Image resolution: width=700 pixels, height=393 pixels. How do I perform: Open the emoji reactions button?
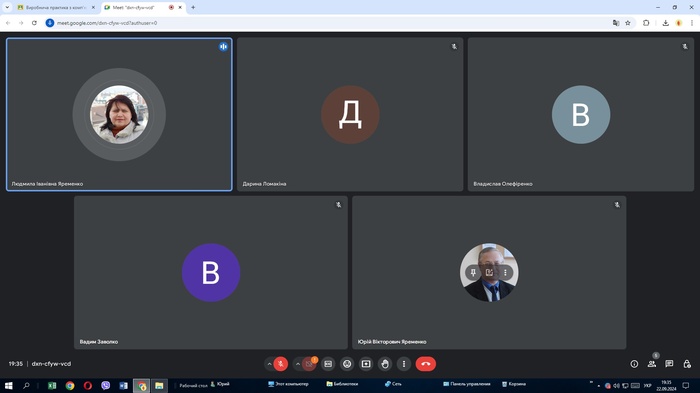(x=347, y=364)
